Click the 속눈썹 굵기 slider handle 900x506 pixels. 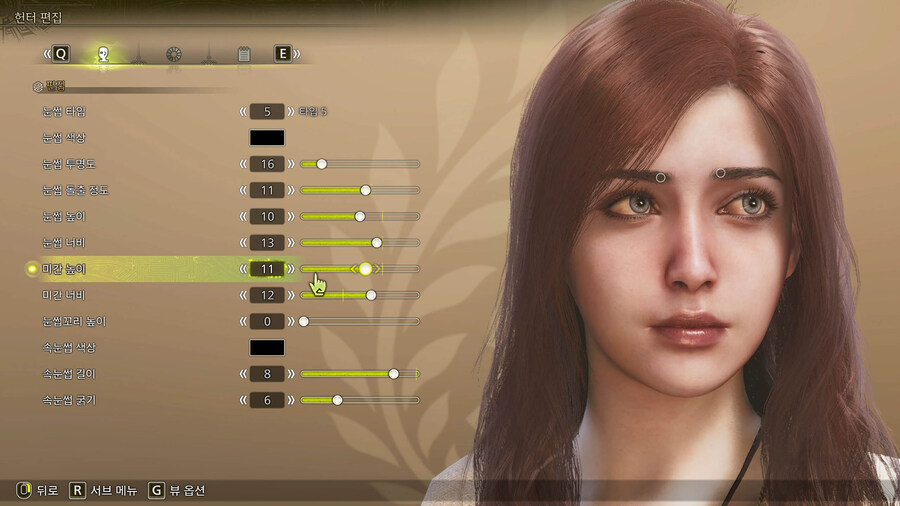(338, 400)
